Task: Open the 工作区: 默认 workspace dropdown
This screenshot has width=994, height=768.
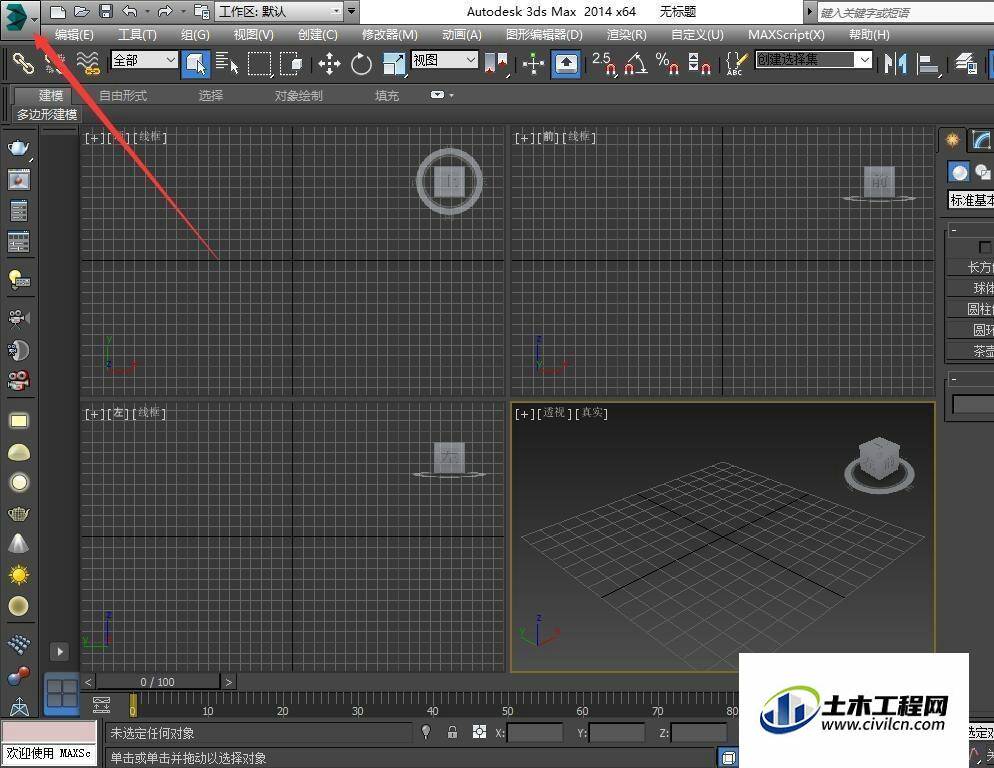Action: pos(279,11)
